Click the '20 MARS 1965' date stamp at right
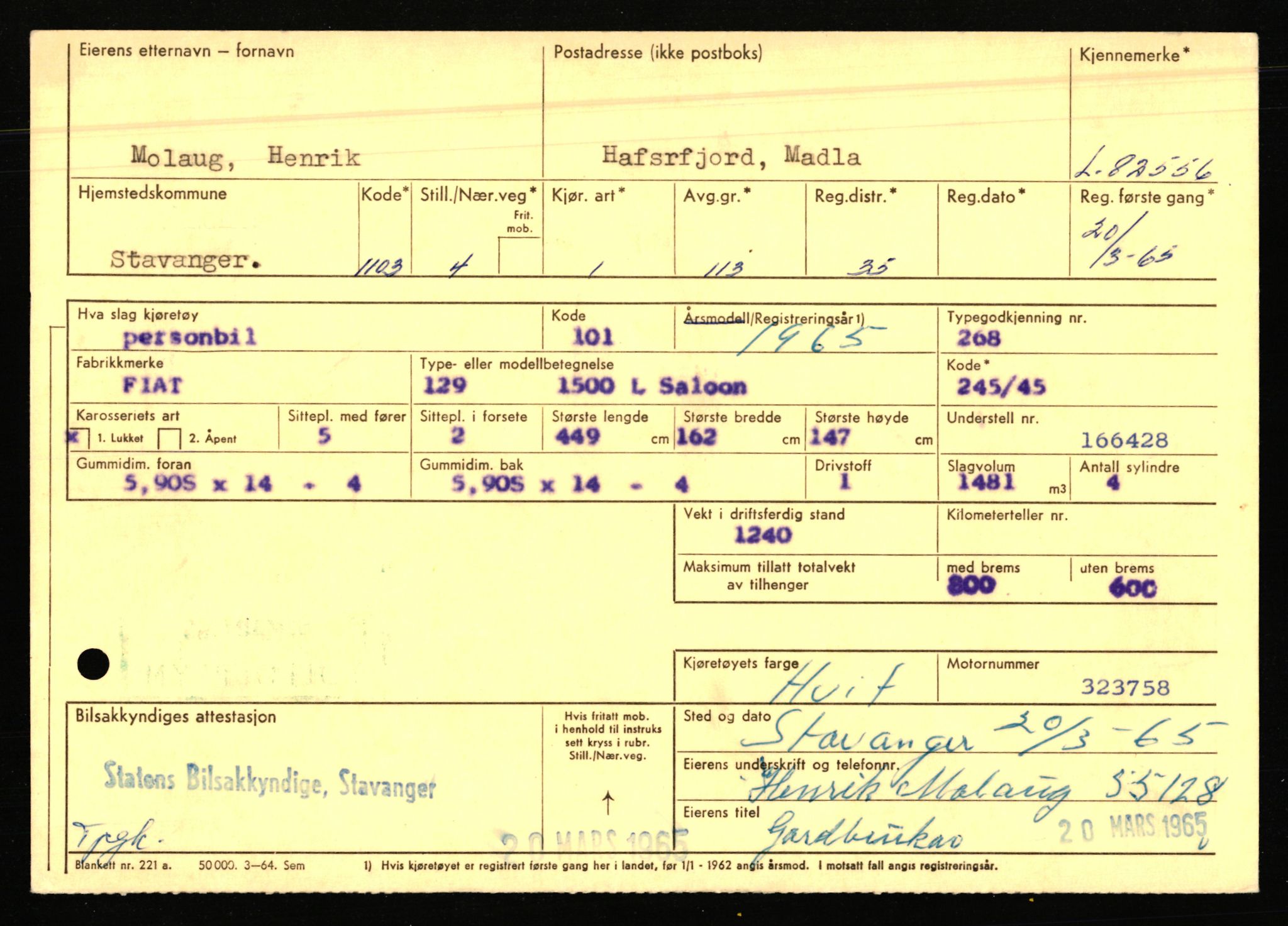Image resolution: width=1288 pixels, height=926 pixels. [x=1133, y=829]
